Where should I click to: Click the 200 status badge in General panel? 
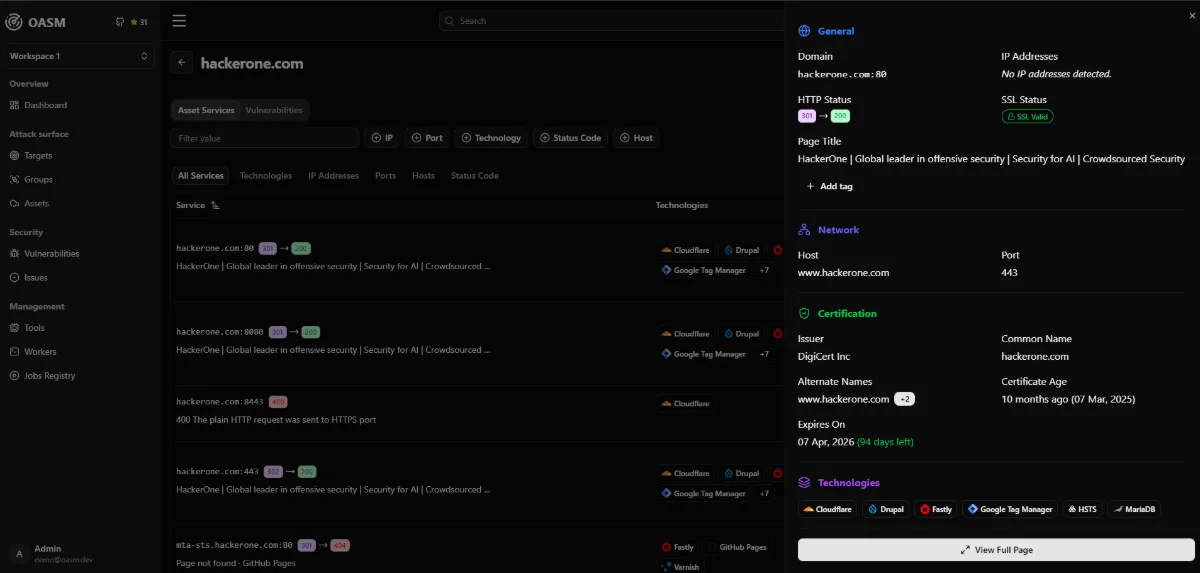(x=840, y=116)
